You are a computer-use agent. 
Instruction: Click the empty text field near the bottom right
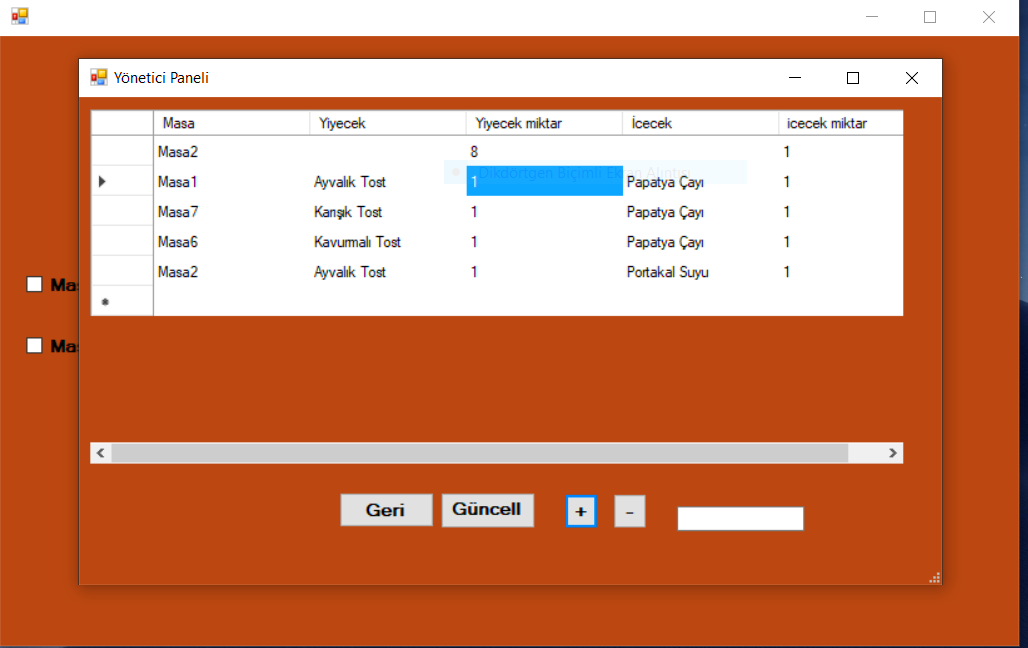pos(740,518)
